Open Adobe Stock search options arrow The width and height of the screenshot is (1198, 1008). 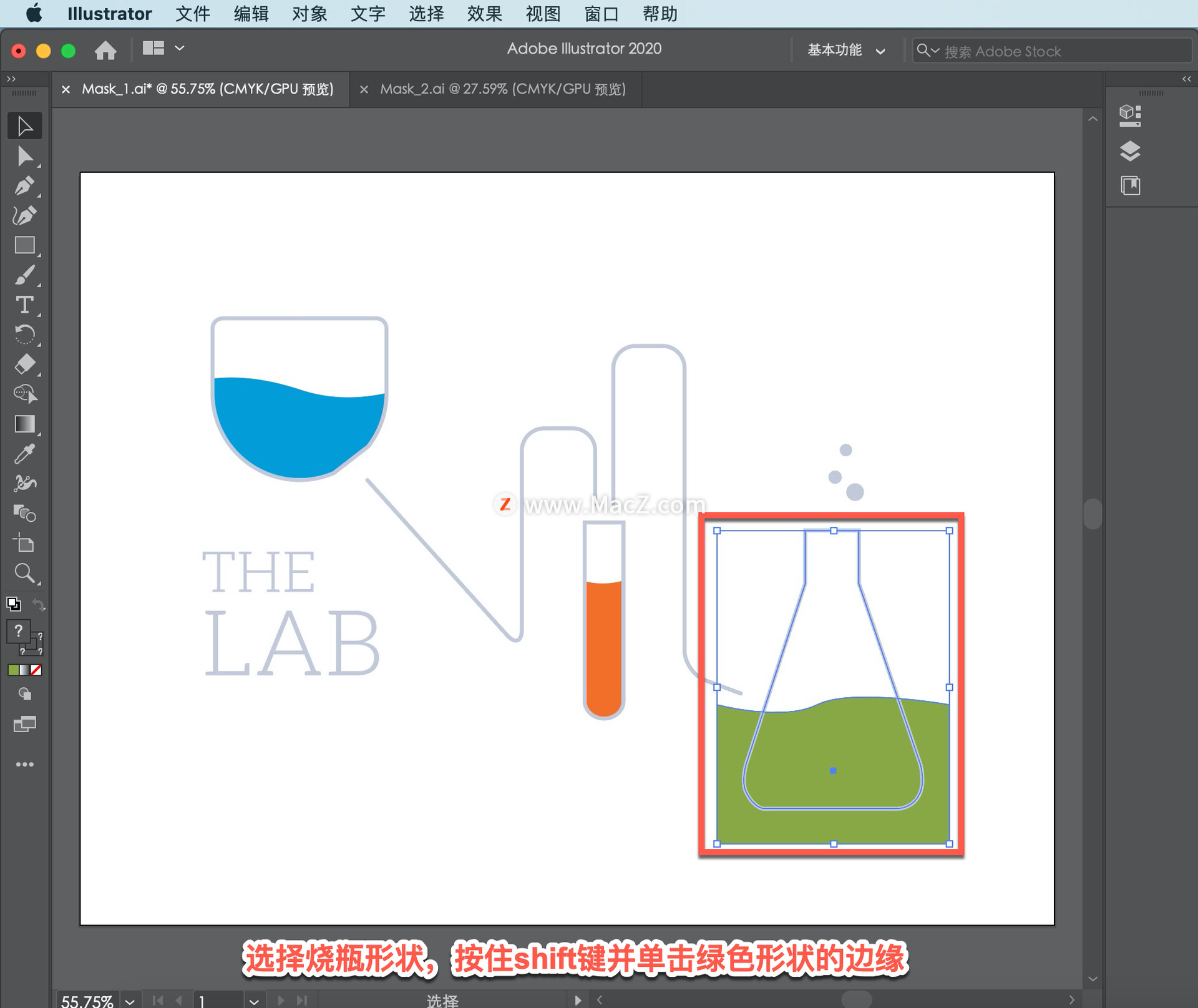pos(935,51)
